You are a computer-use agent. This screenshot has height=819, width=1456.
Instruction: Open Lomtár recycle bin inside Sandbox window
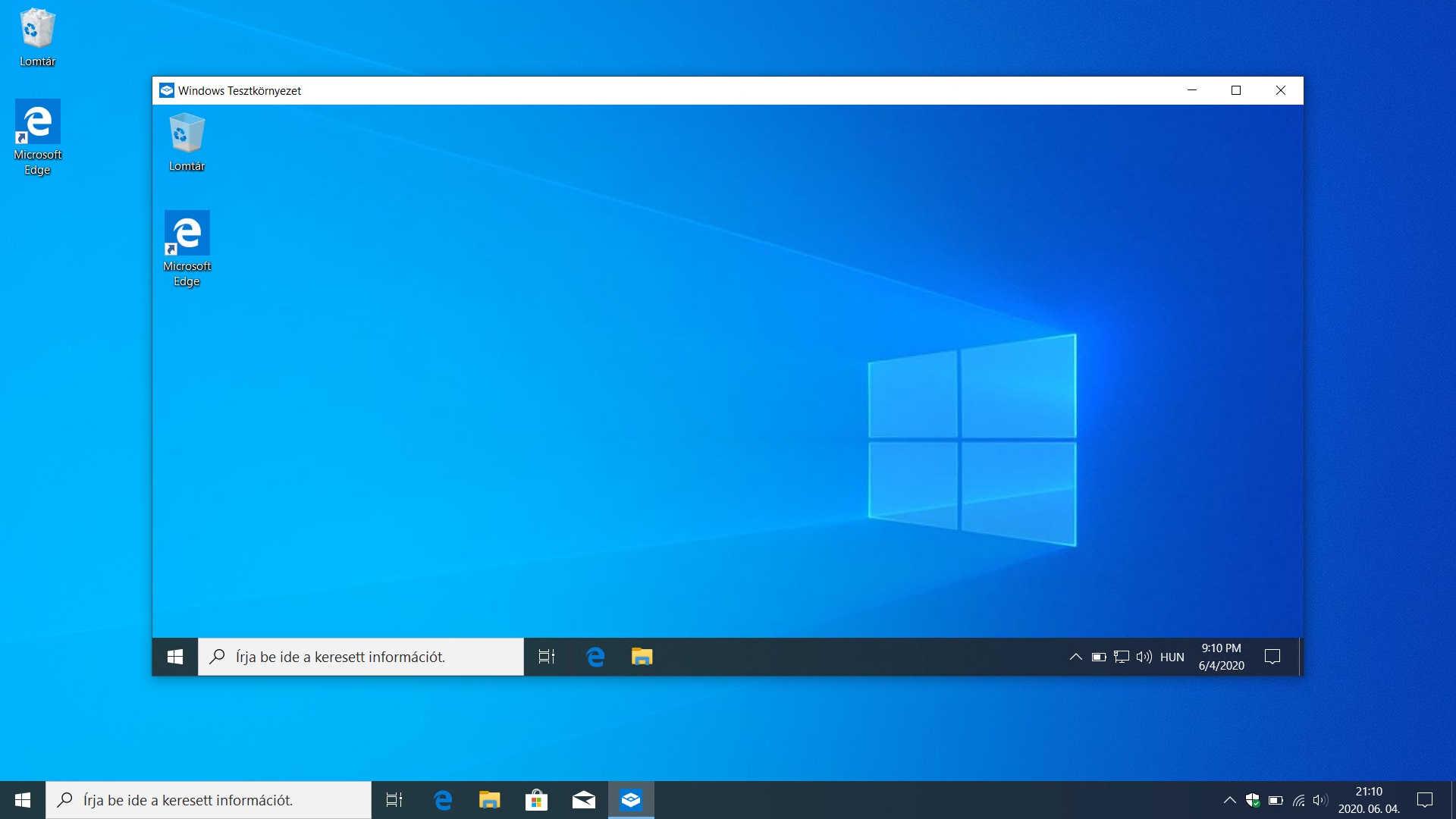point(187,142)
